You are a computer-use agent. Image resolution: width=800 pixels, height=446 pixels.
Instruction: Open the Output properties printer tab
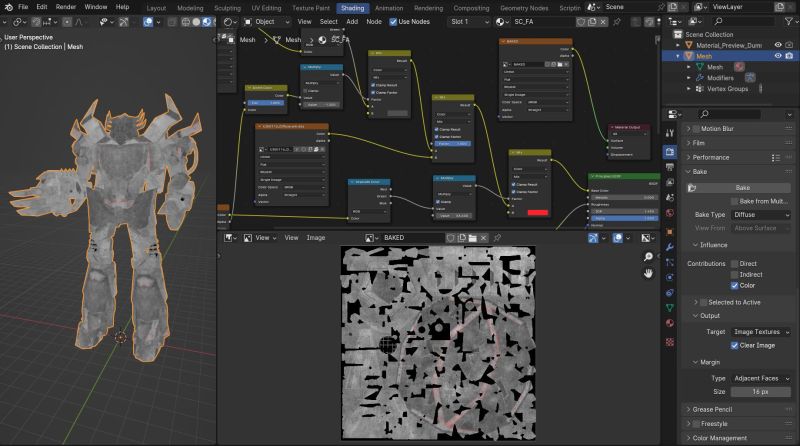tap(670, 167)
